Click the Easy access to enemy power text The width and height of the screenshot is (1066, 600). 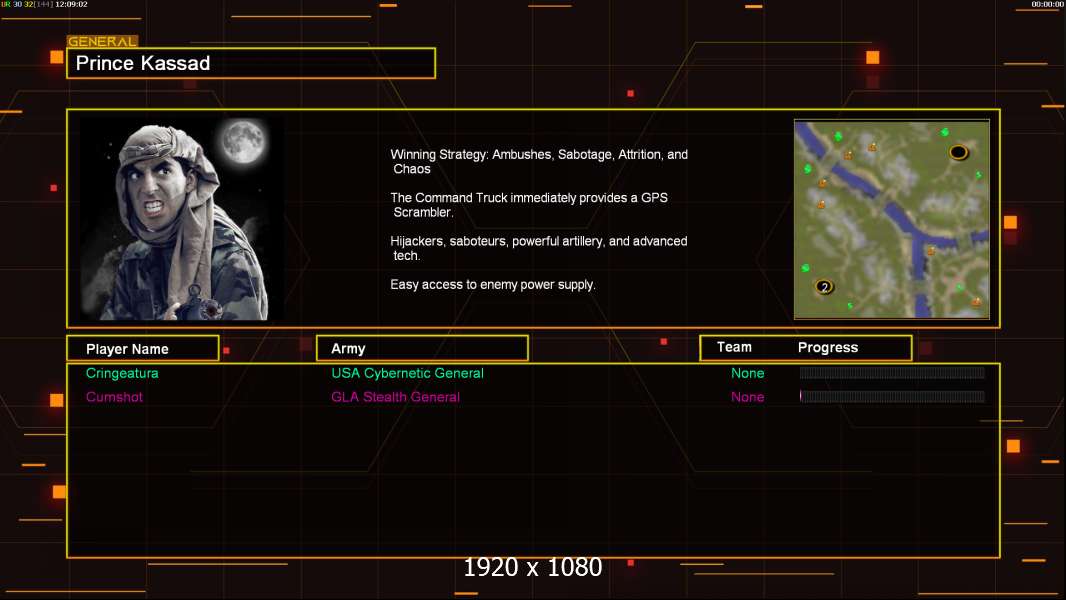pyautogui.click(x=493, y=285)
